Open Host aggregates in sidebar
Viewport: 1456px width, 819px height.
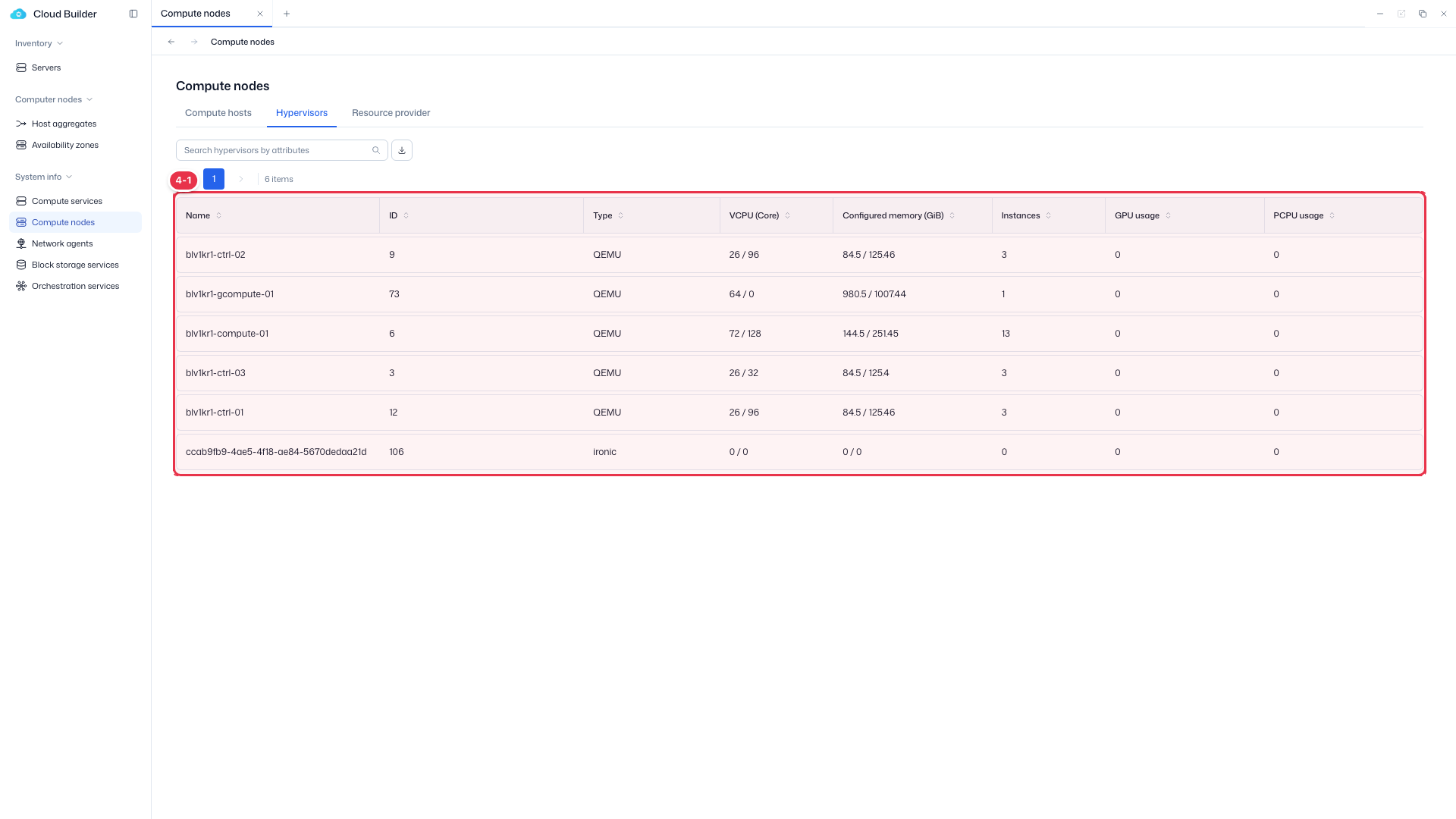click(64, 124)
